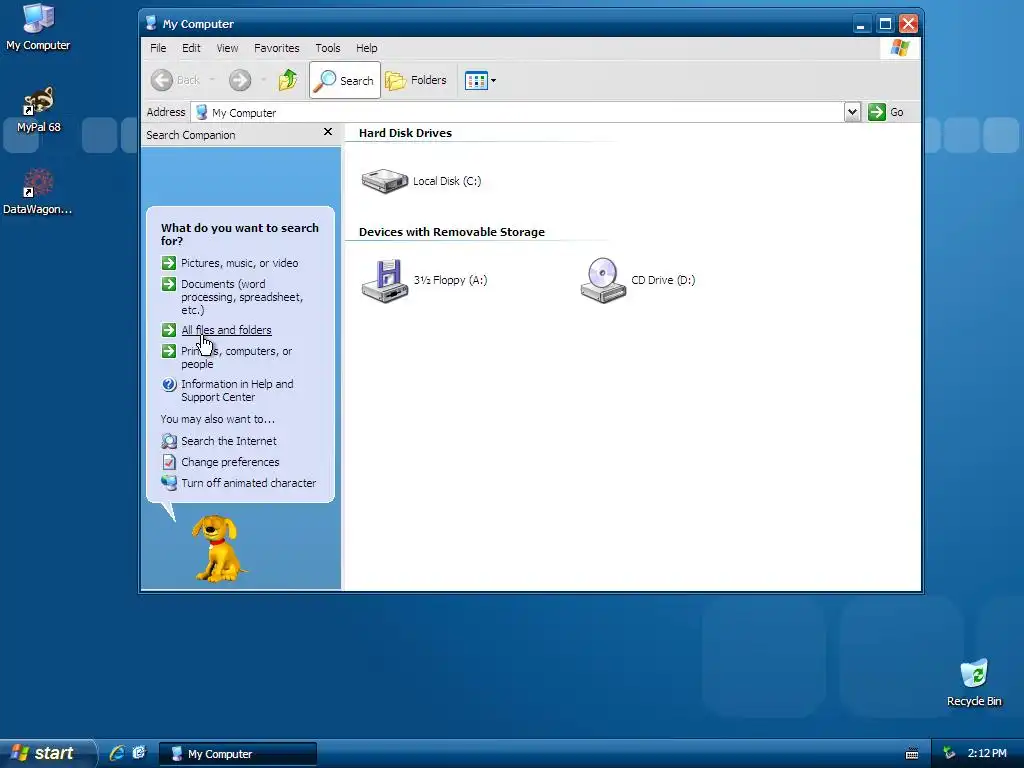Select the DataWagon desktop shortcut

pos(37,191)
